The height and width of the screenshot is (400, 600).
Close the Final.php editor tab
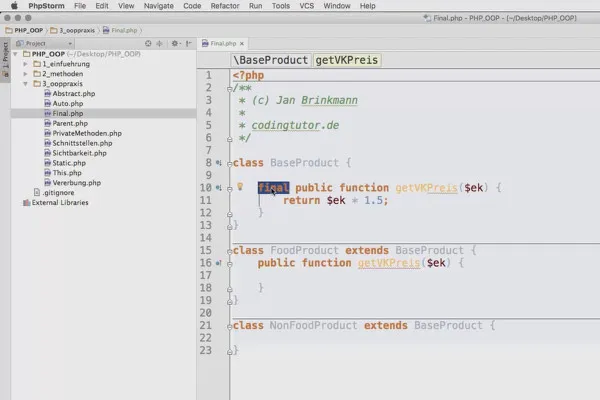point(242,44)
